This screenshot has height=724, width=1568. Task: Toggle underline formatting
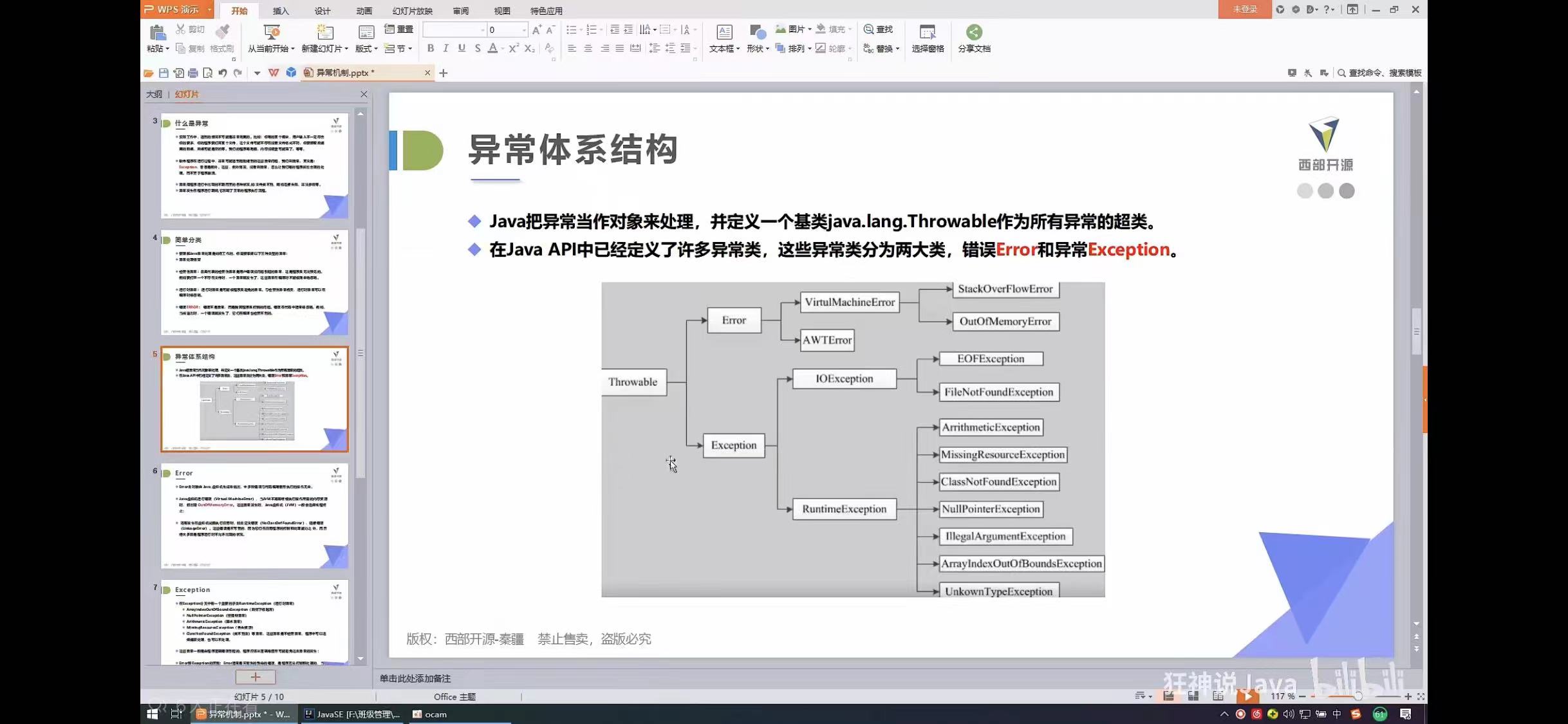click(x=461, y=48)
